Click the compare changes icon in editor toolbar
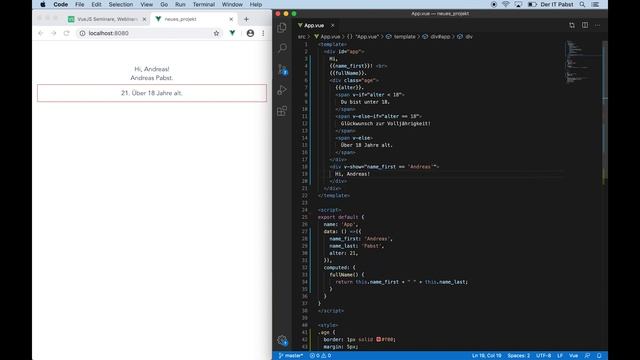 tap(572, 25)
